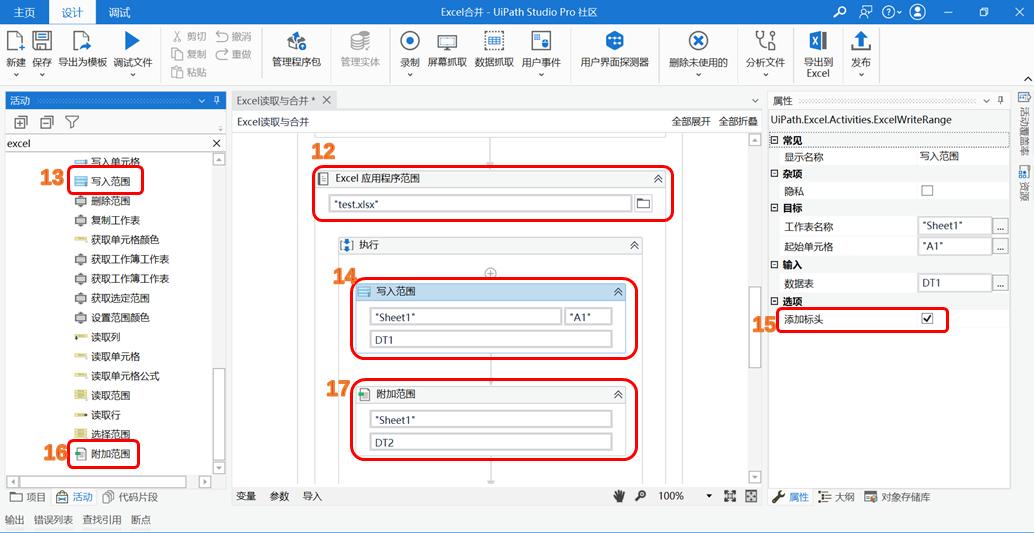This screenshot has width=1034, height=533.
Task: Click the 录制 recording icon
Action: coord(410,41)
